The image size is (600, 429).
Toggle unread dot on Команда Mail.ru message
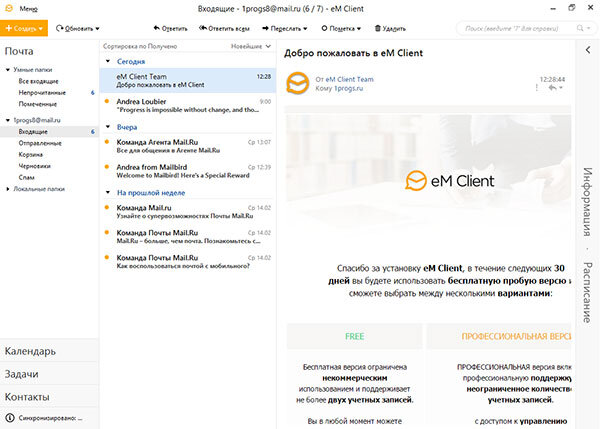107,207
